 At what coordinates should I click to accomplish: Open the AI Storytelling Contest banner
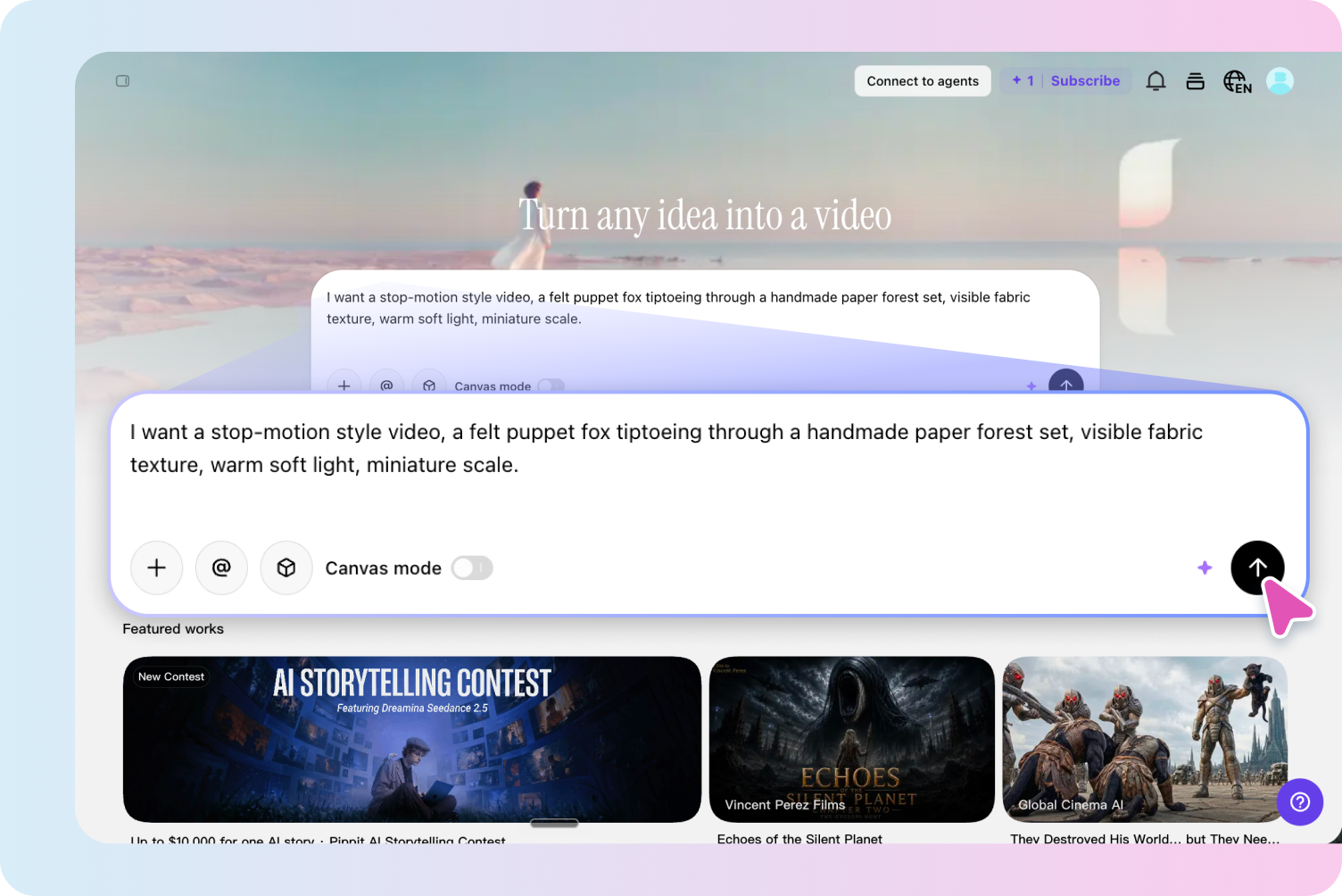(x=412, y=740)
